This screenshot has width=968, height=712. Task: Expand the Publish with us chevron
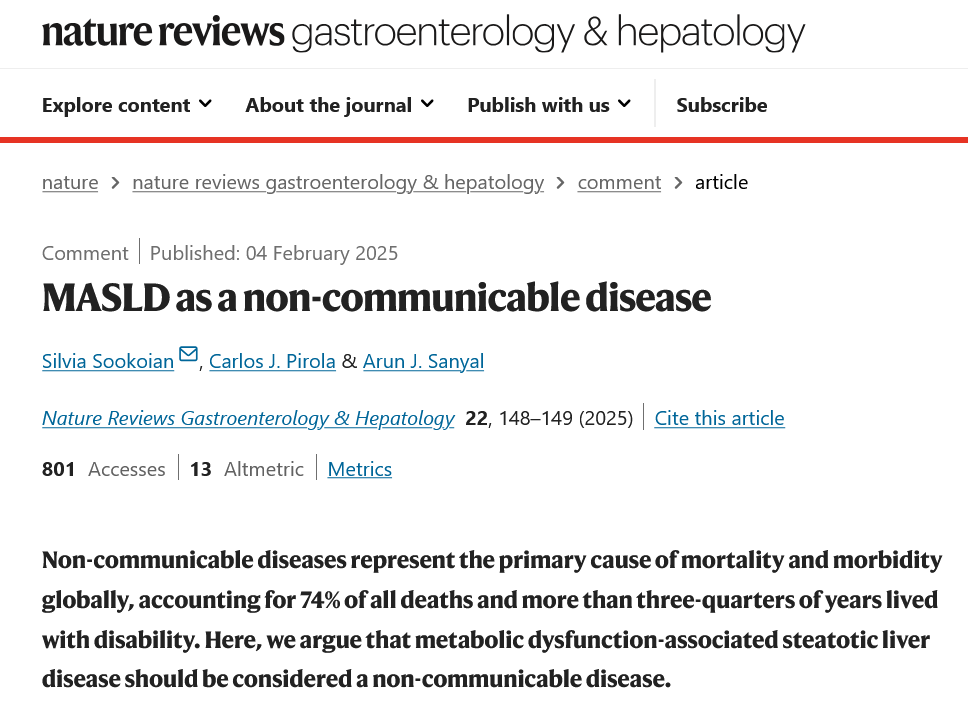624,103
